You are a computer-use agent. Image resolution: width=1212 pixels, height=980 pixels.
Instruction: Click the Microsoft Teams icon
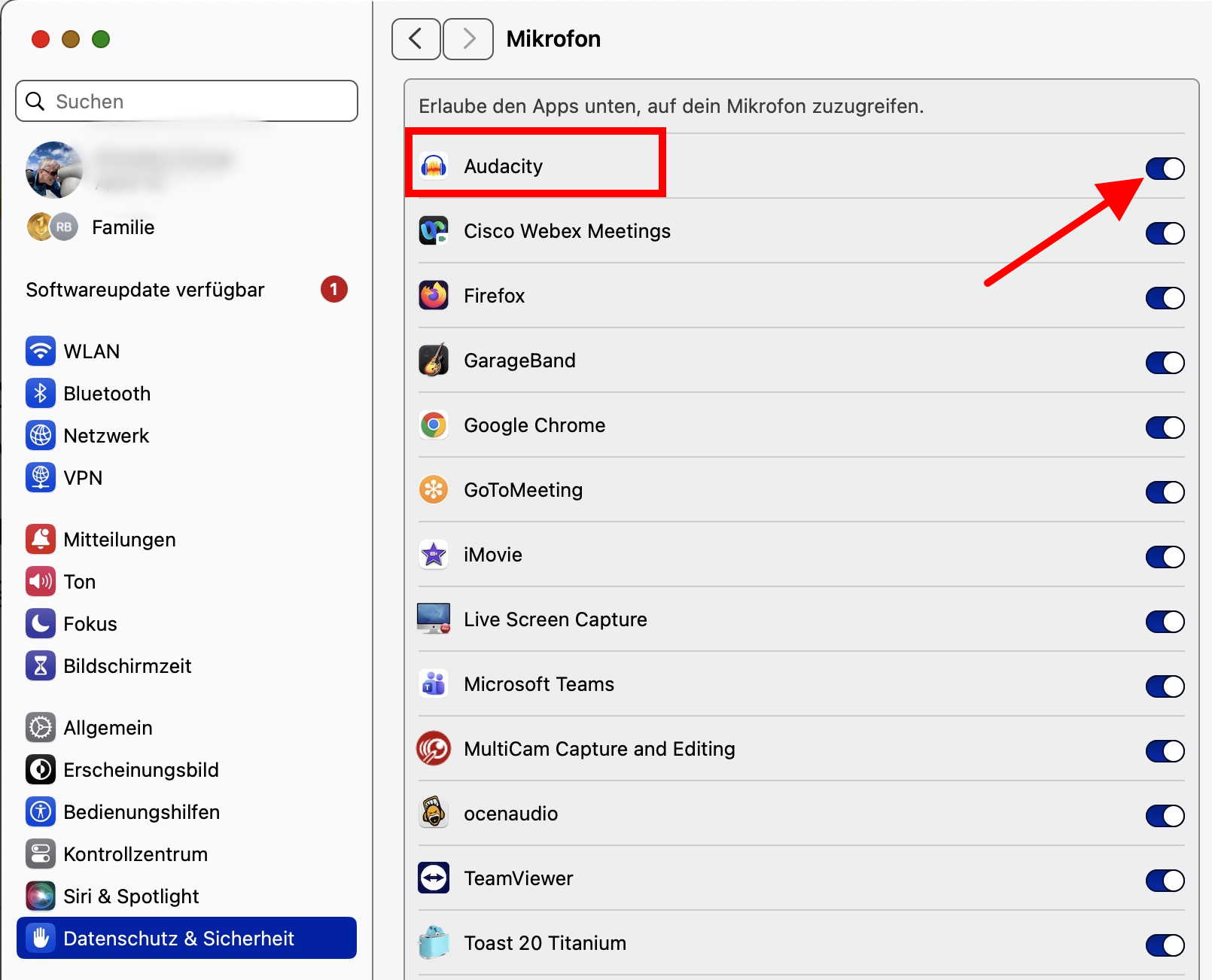(x=434, y=683)
